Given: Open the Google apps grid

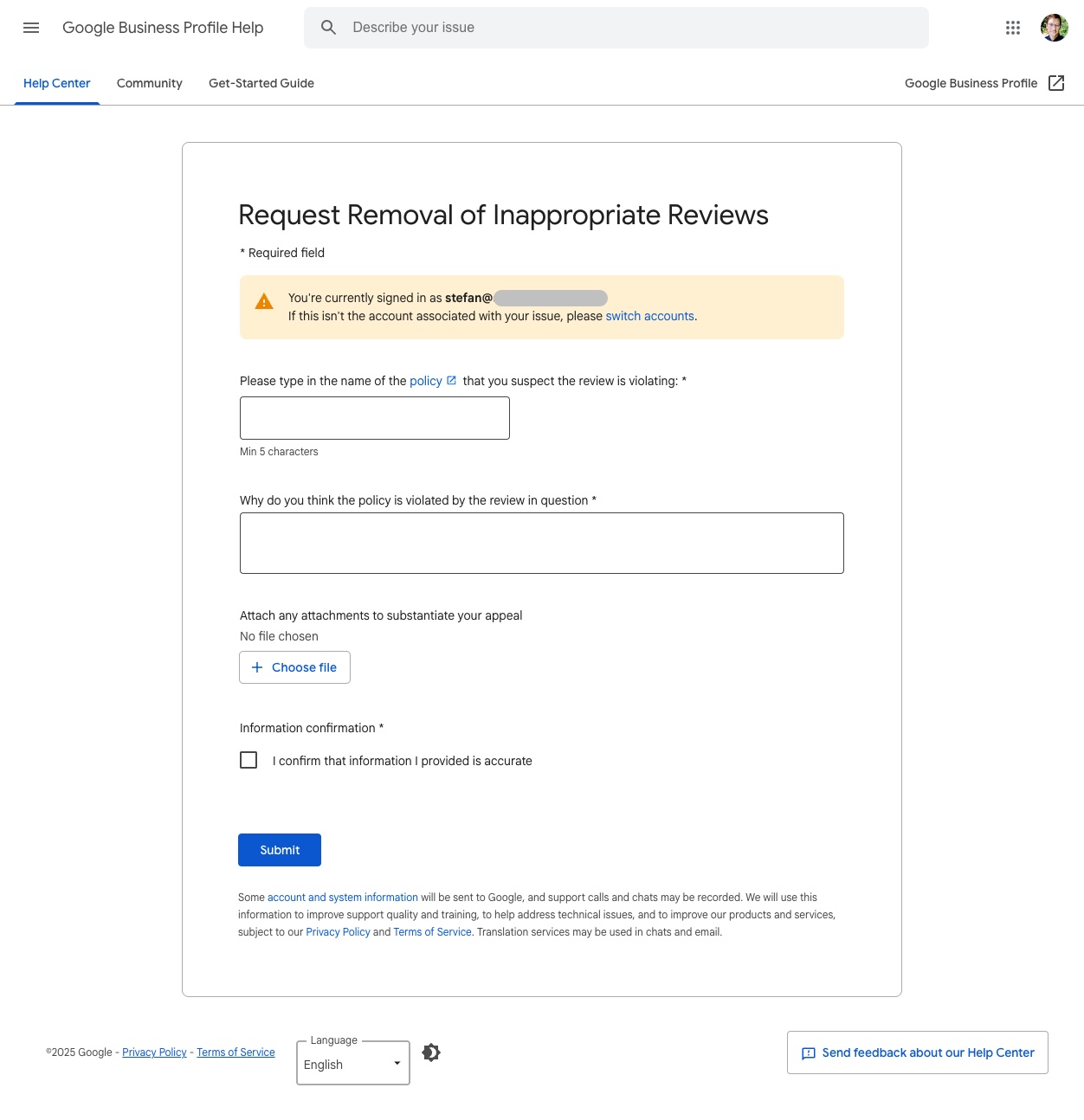Looking at the screenshot, I should coord(1013,28).
